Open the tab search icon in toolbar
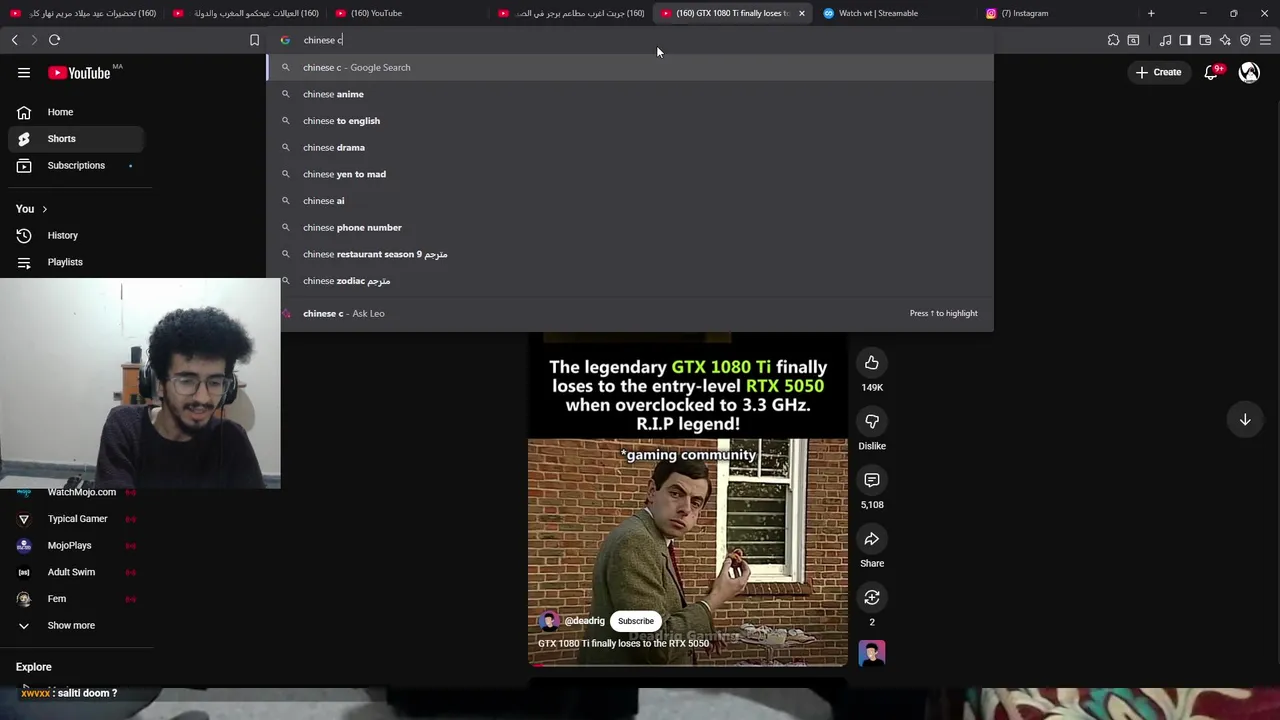Image resolution: width=1280 pixels, height=720 pixels. (1133, 40)
